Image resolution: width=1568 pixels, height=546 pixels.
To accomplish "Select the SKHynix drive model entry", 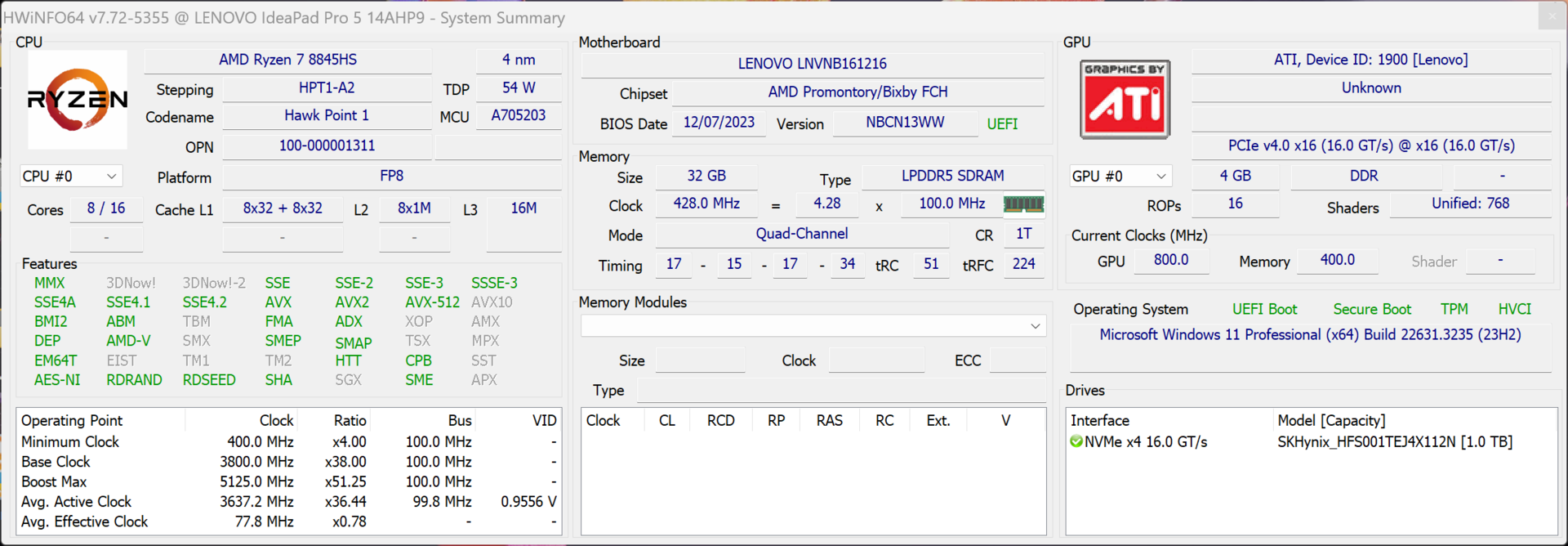I will click(x=1394, y=442).
